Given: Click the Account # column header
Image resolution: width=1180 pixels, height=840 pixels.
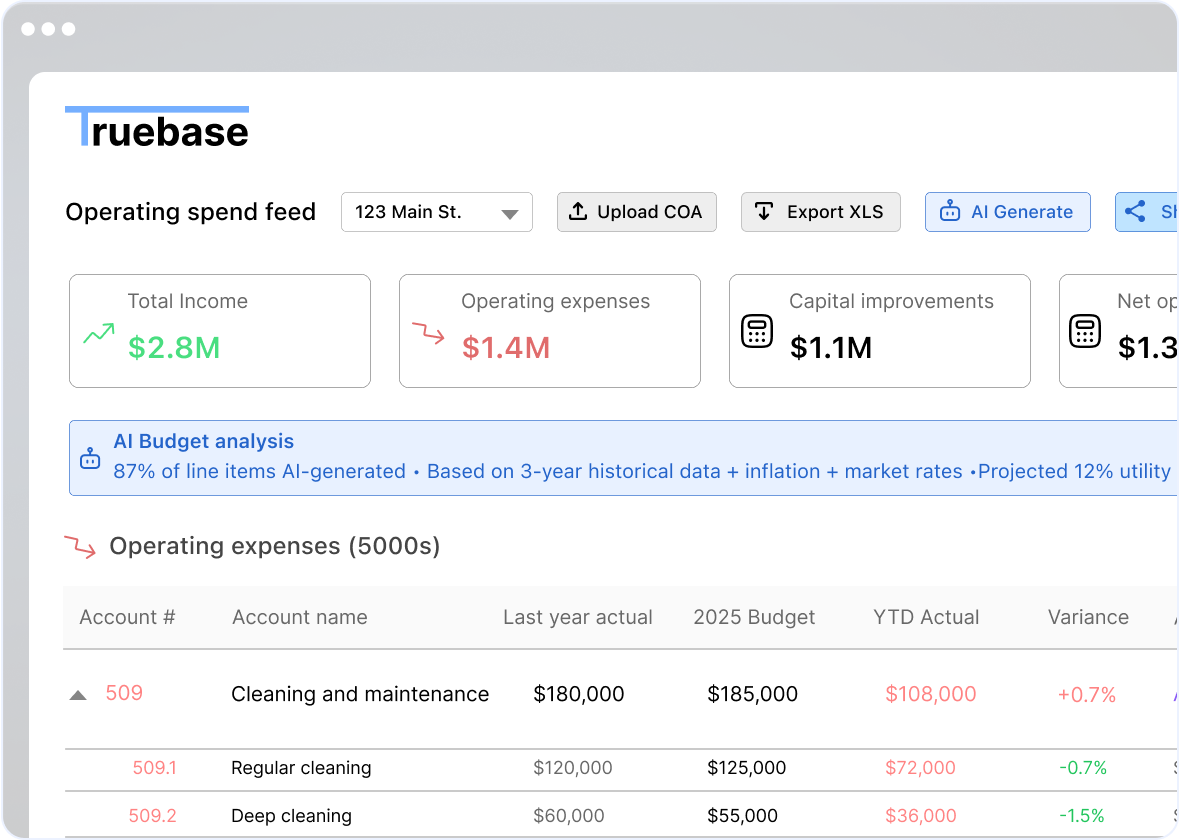Looking at the screenshot, I should click(127, 617).
